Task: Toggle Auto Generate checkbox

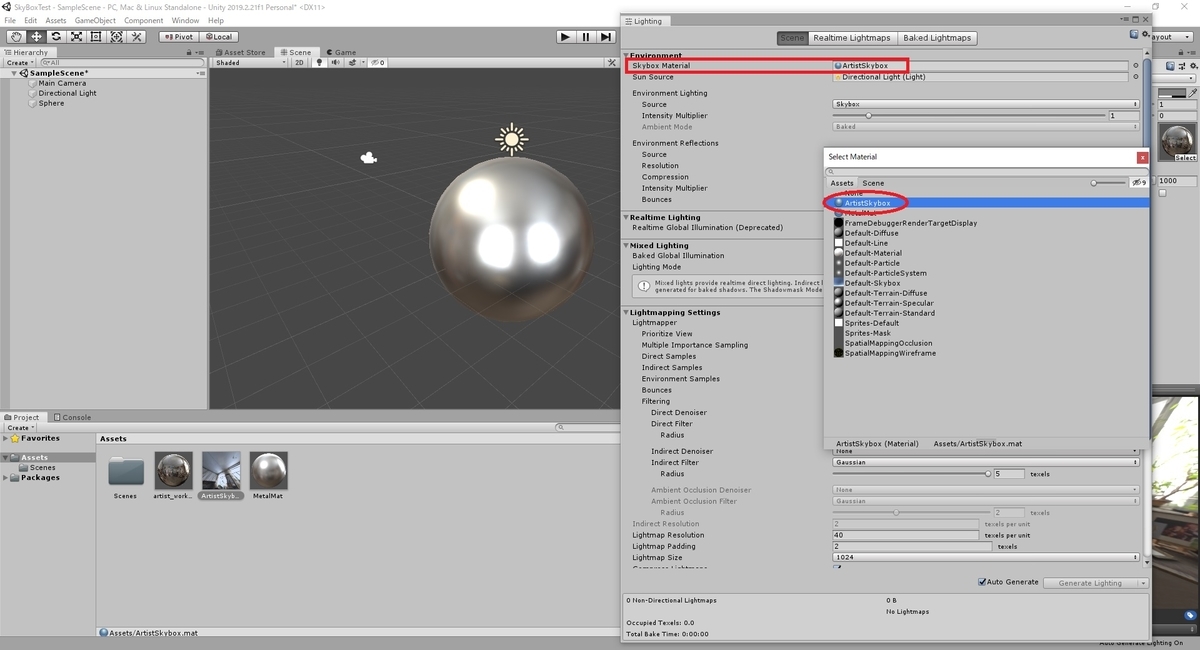Action: click(982, 582)
